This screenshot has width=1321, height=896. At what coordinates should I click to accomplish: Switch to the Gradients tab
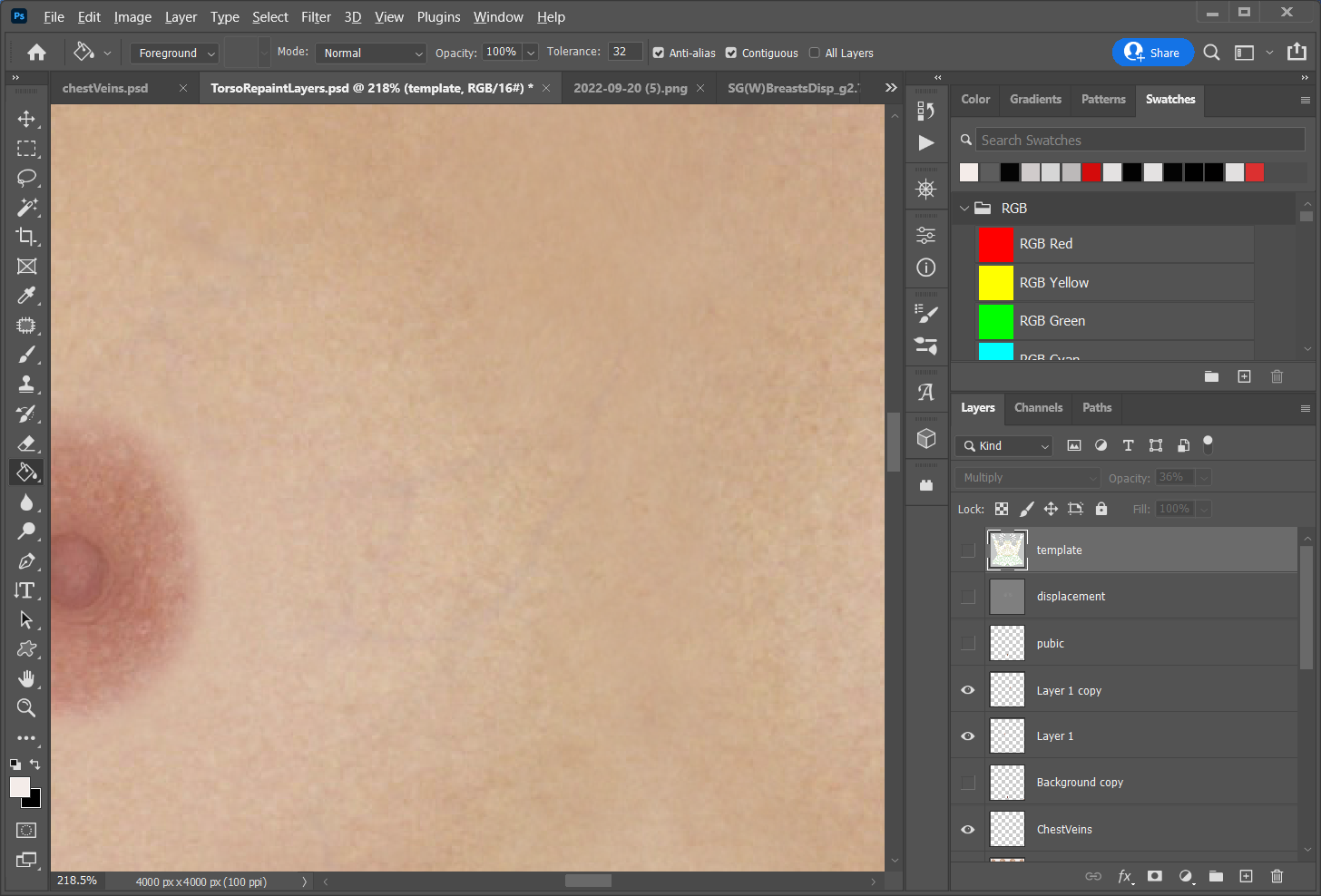point(1035,100)
